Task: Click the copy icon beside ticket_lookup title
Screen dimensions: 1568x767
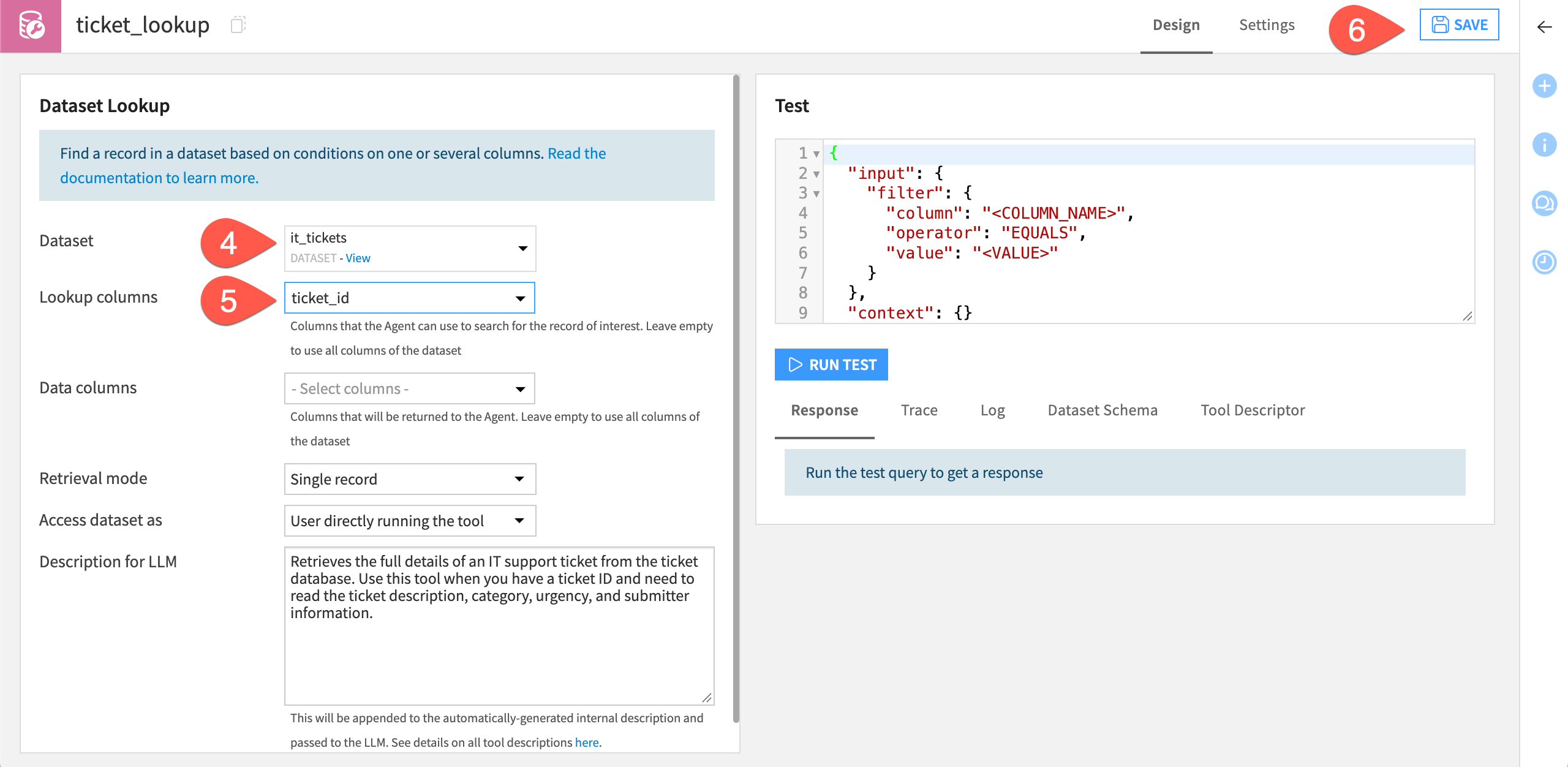Action: [238, 25]
